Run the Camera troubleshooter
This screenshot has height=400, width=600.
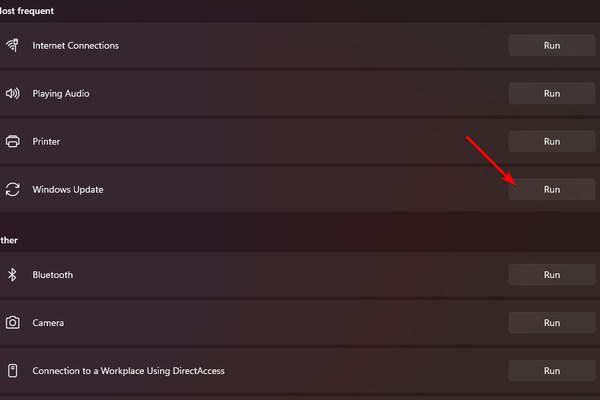pos(551,323)
